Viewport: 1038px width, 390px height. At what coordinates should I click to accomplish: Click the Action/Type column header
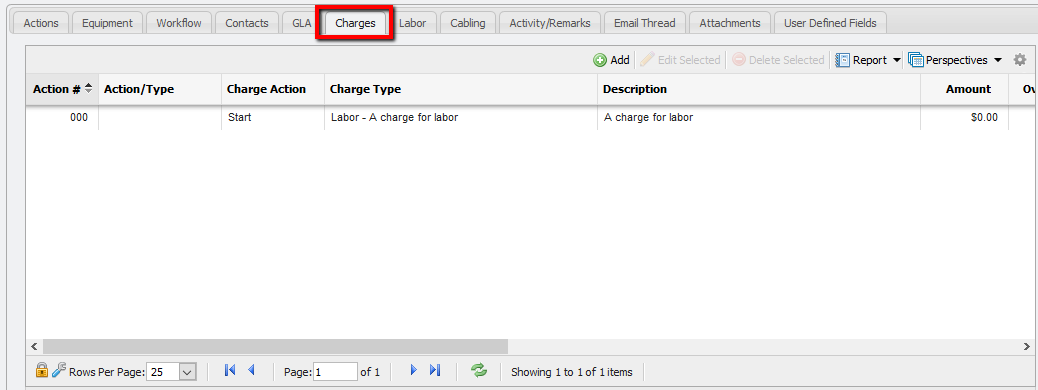pyautogui.click(x=160, y=89)
